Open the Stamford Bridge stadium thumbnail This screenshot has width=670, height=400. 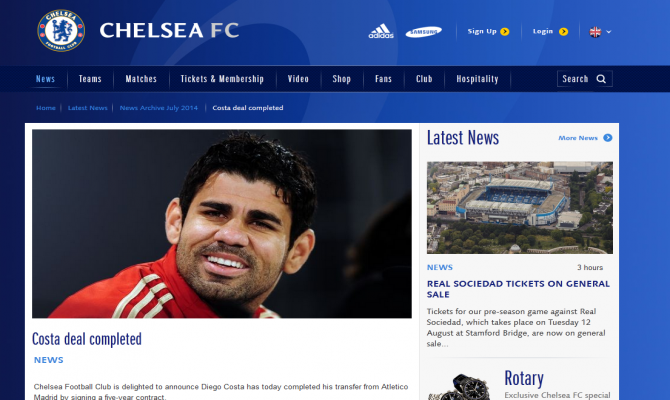point(520,208)
